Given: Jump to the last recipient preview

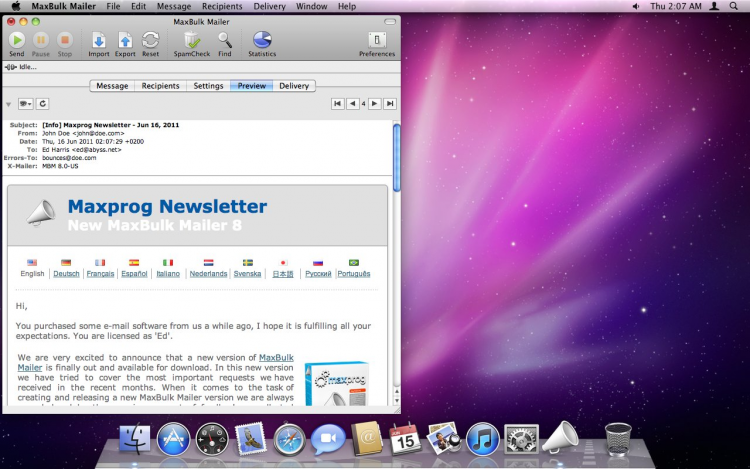Looking at the screenshot, I should pyautogui.click(x=390, y=104).
